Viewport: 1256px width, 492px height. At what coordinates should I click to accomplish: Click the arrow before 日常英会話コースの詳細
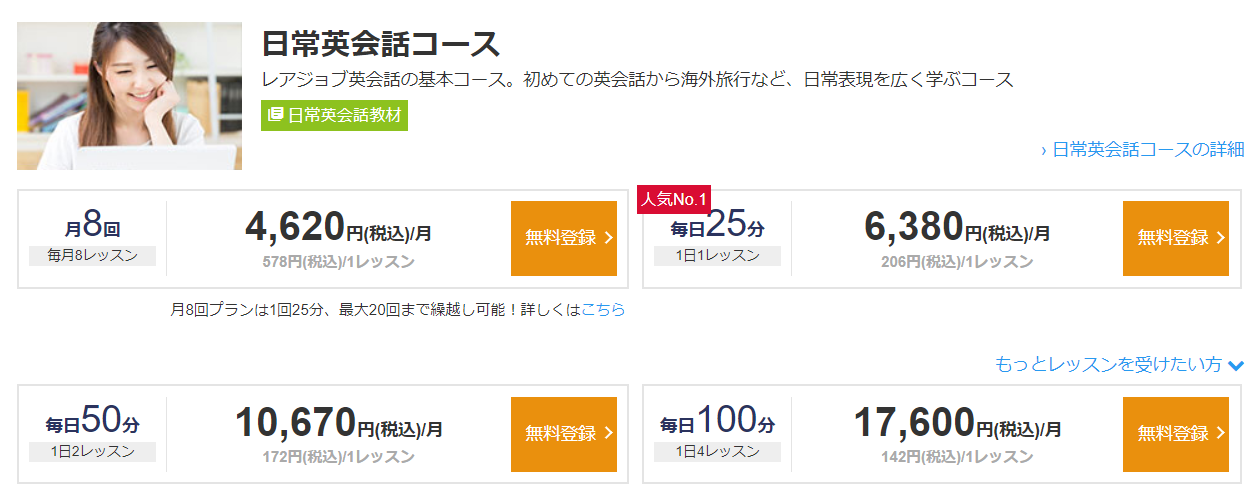click(x=1044, y=150)
